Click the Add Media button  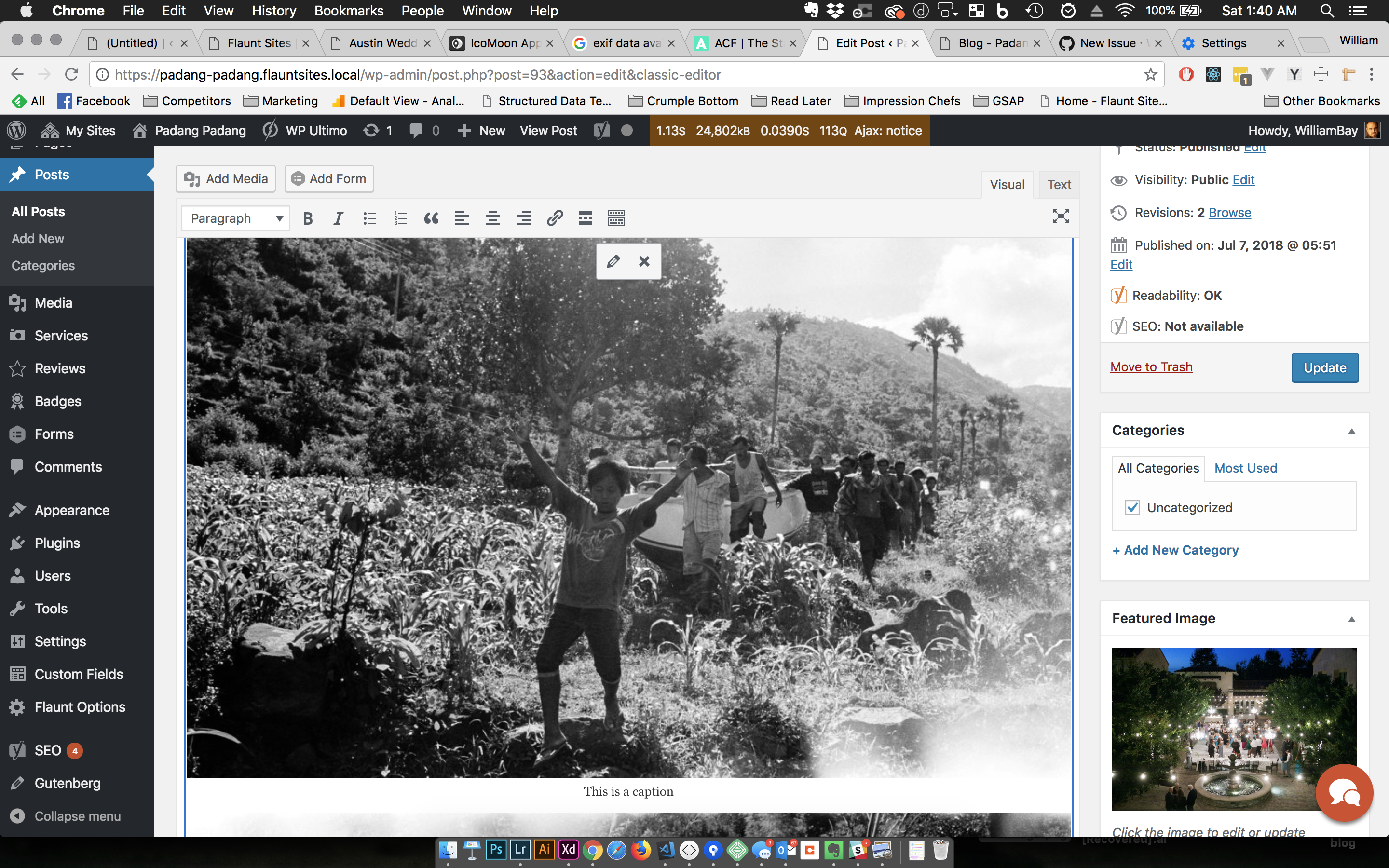(x=226, y=179)
